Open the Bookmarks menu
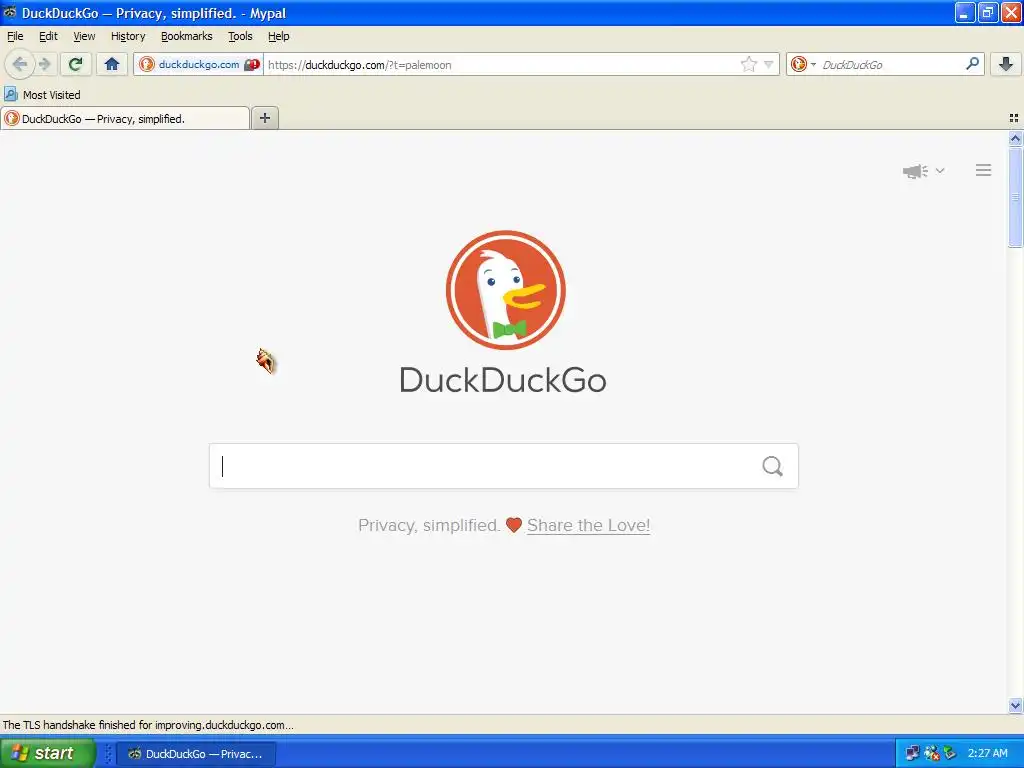The width and height of the screenshot is (1024, 768). (187, 36)
